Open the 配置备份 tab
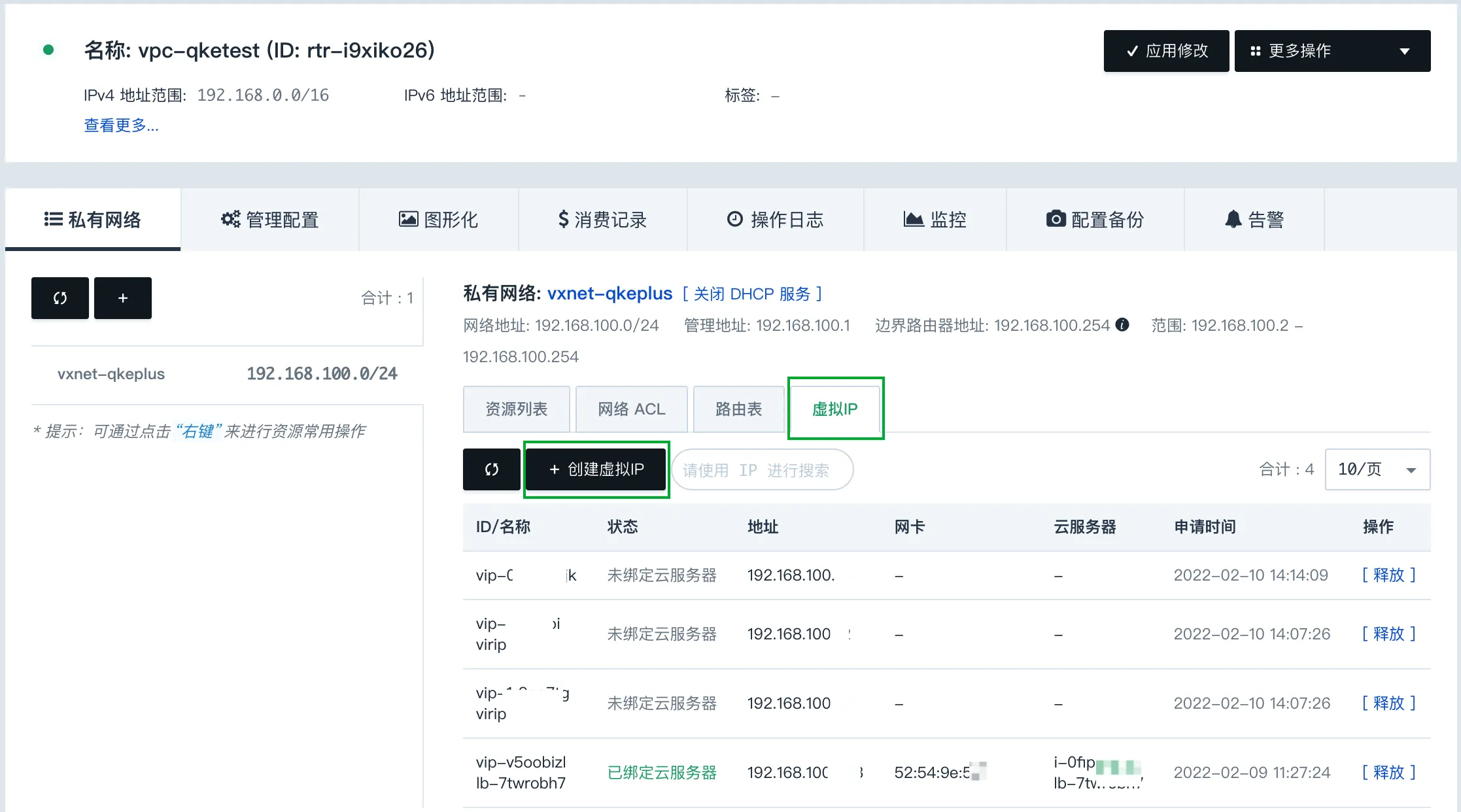 [x=1095, y=220]
